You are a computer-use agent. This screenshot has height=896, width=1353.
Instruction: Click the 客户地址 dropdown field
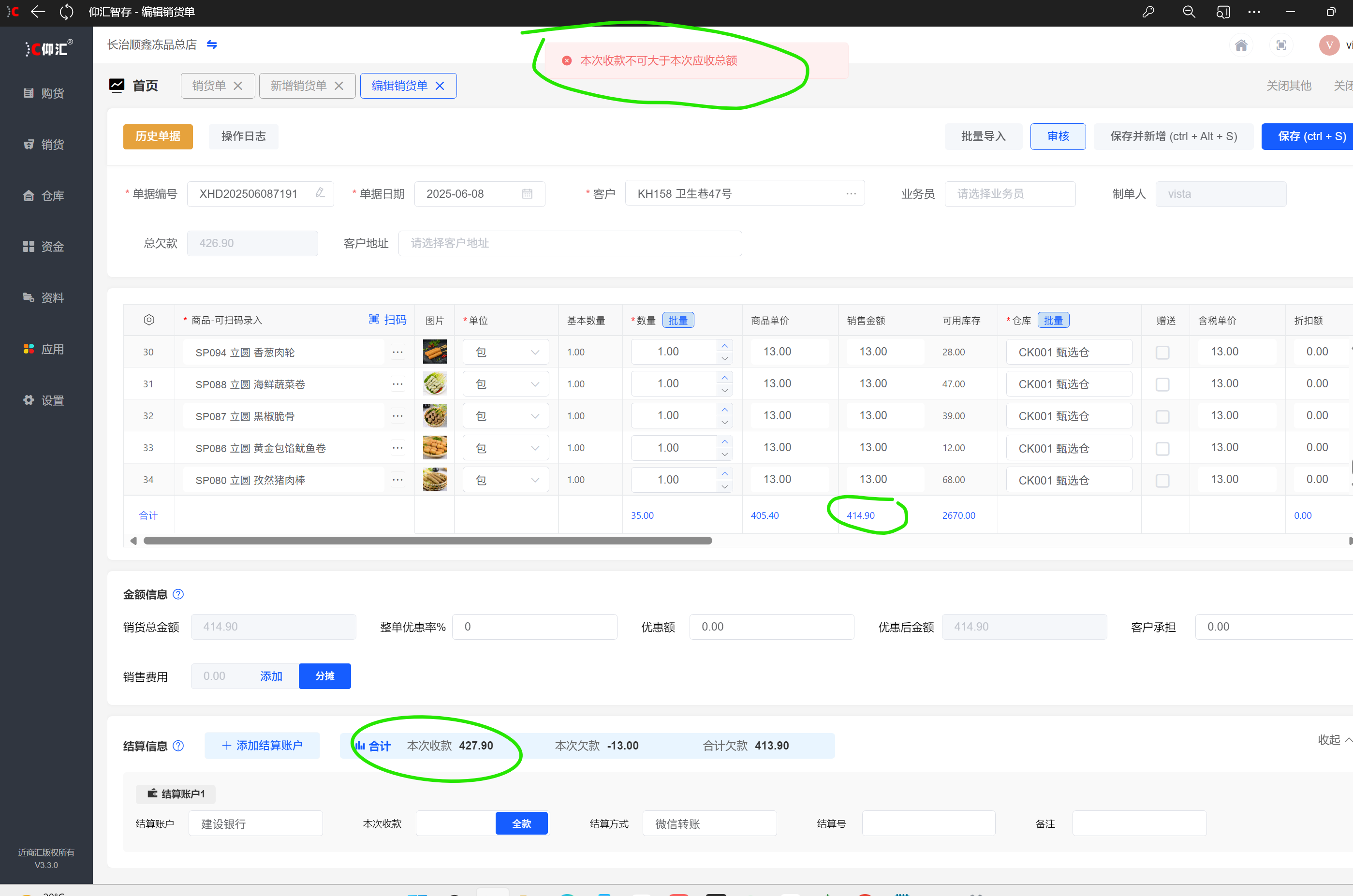coord(570,243)
